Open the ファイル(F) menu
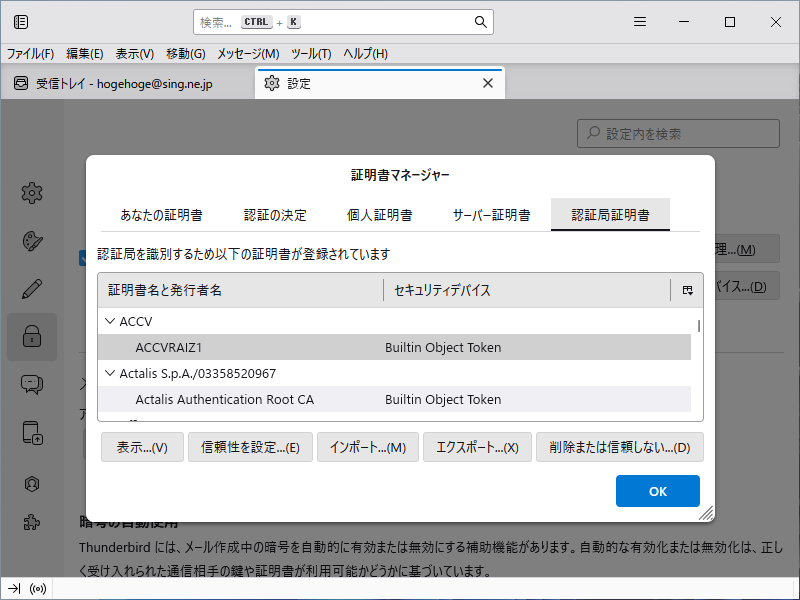This screenshot has height=600, width=800. click(30, 54)
